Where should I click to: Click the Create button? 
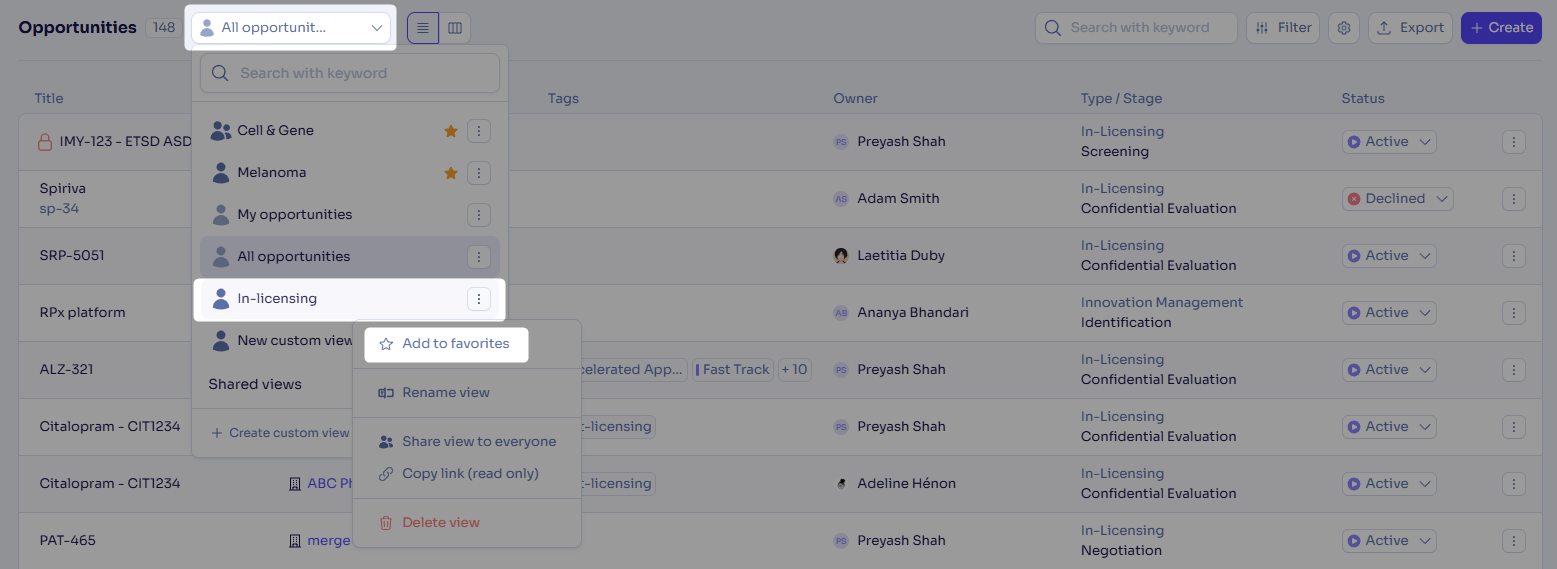pos(1501,28)
